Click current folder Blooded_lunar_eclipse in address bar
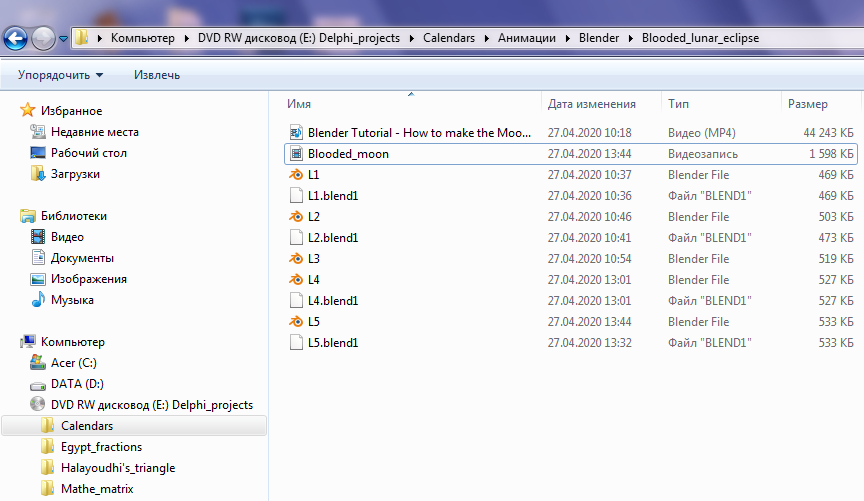864x501 pixels. click(700, 38)
